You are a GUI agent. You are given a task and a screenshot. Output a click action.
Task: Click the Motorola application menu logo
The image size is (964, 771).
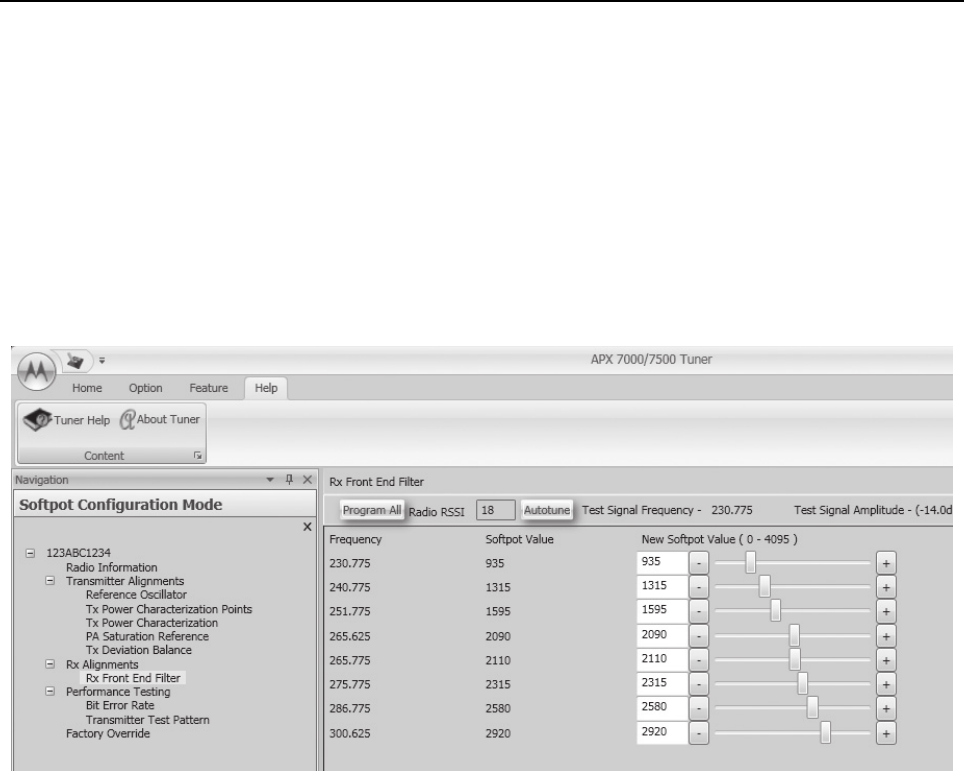coord(36,371)
